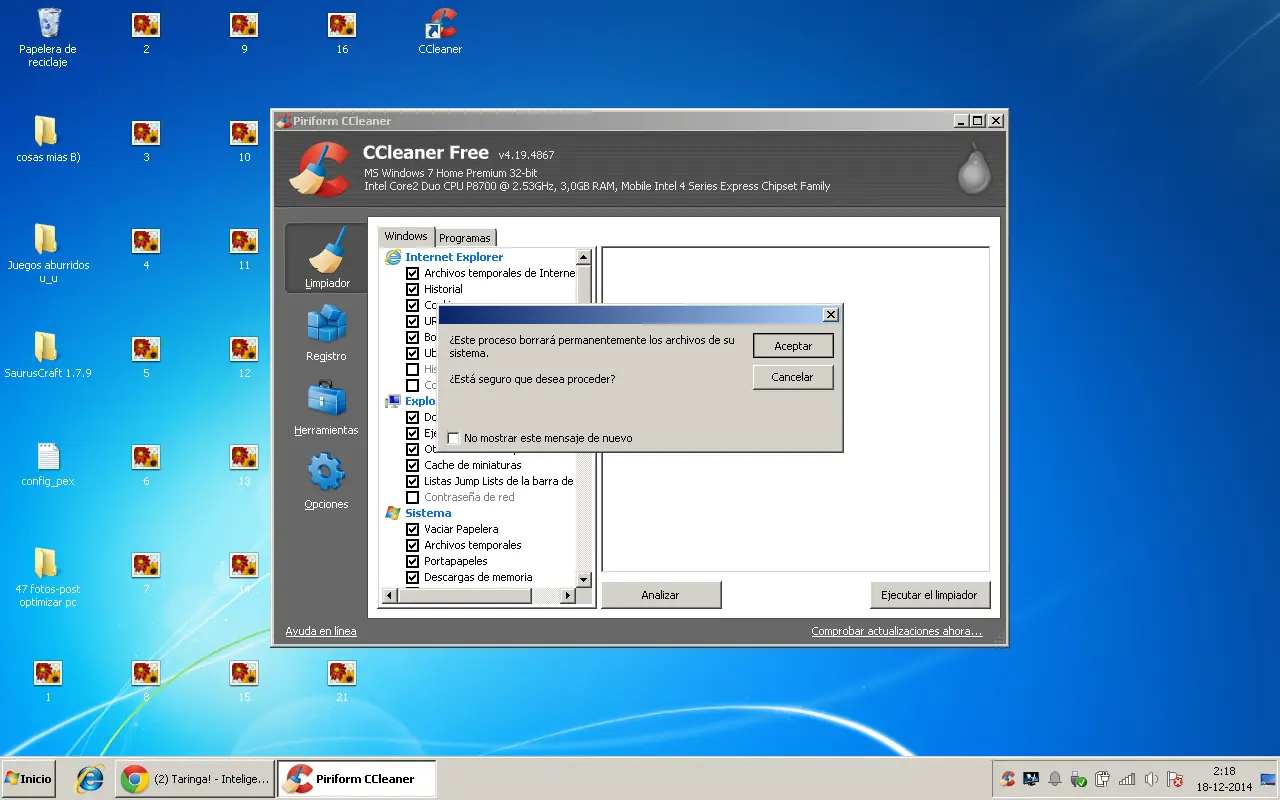This screenshot has width=1280, height=800.
Task: Select the Sistema tree heading
Action: pos(428,513)
